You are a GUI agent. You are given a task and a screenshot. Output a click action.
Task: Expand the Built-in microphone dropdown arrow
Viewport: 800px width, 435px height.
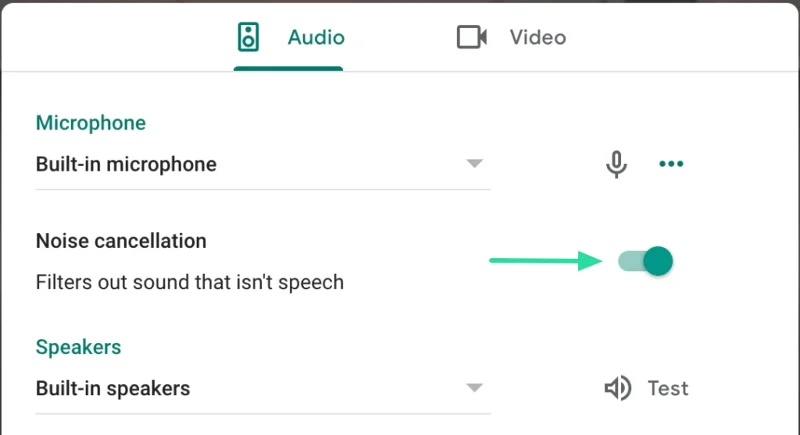coord(474,163)
